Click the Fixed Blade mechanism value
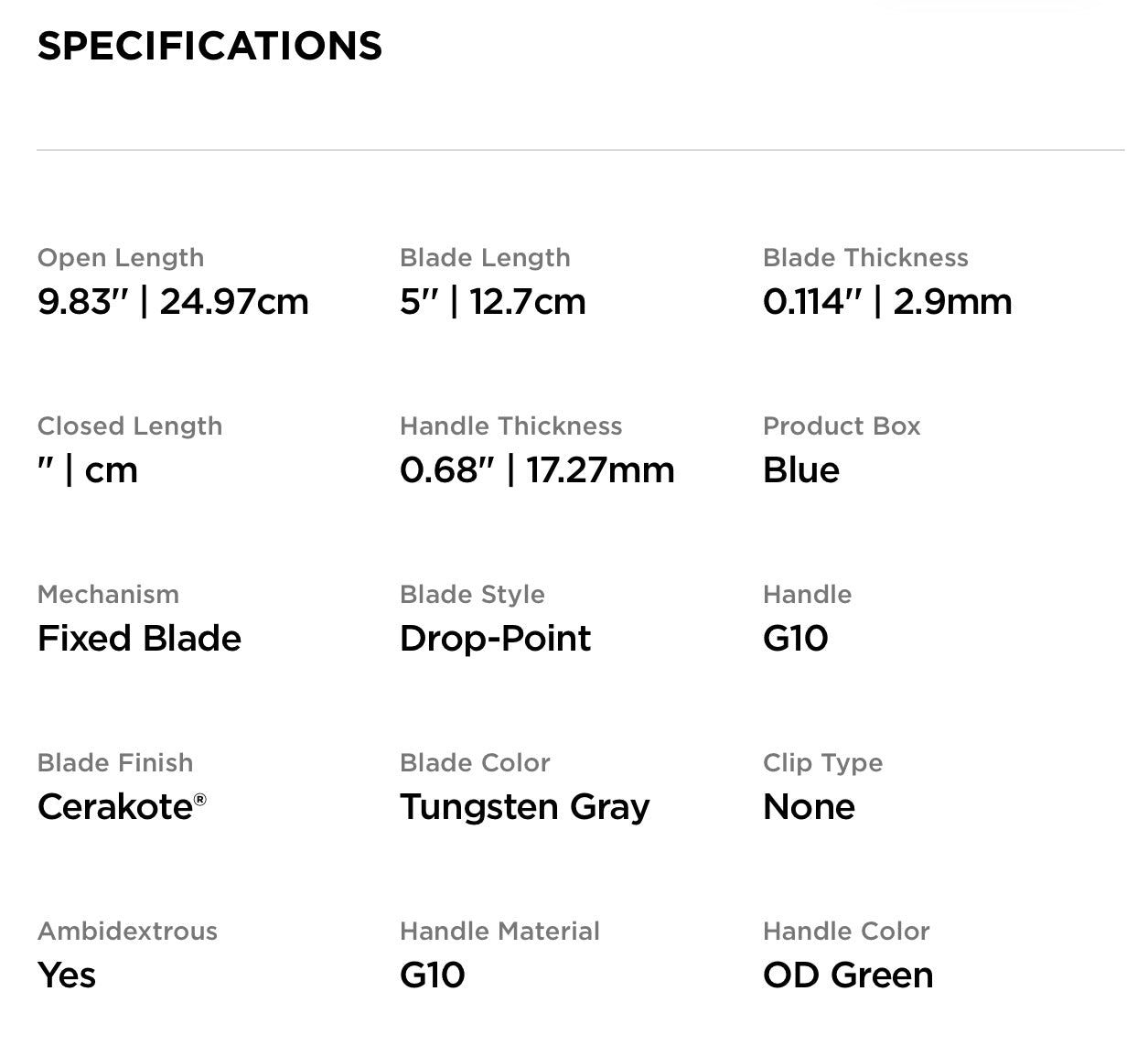Image resolution: width=1148 pixels, height=1056 pixels. pos(139,639)
